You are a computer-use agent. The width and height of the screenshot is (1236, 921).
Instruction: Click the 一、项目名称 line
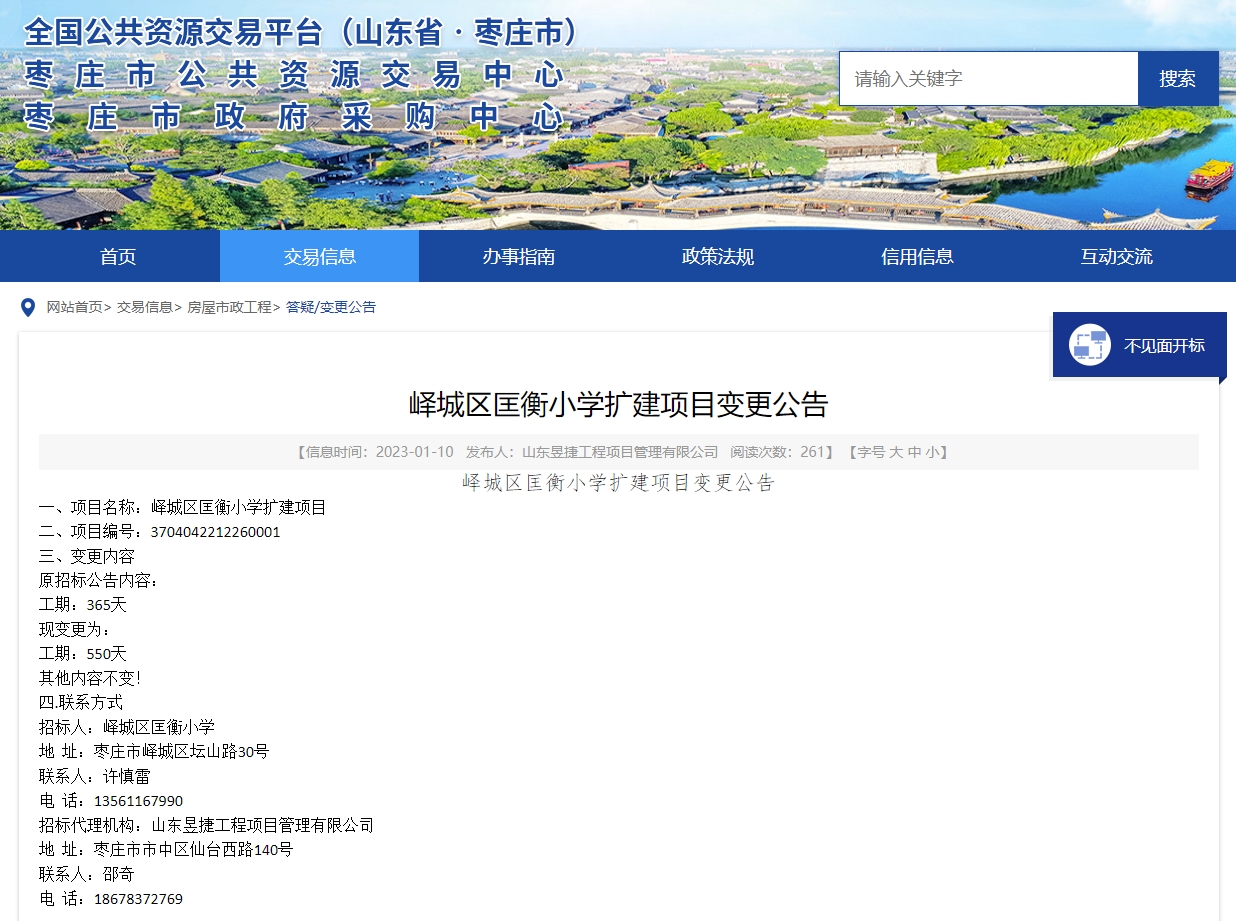[183, 507]
